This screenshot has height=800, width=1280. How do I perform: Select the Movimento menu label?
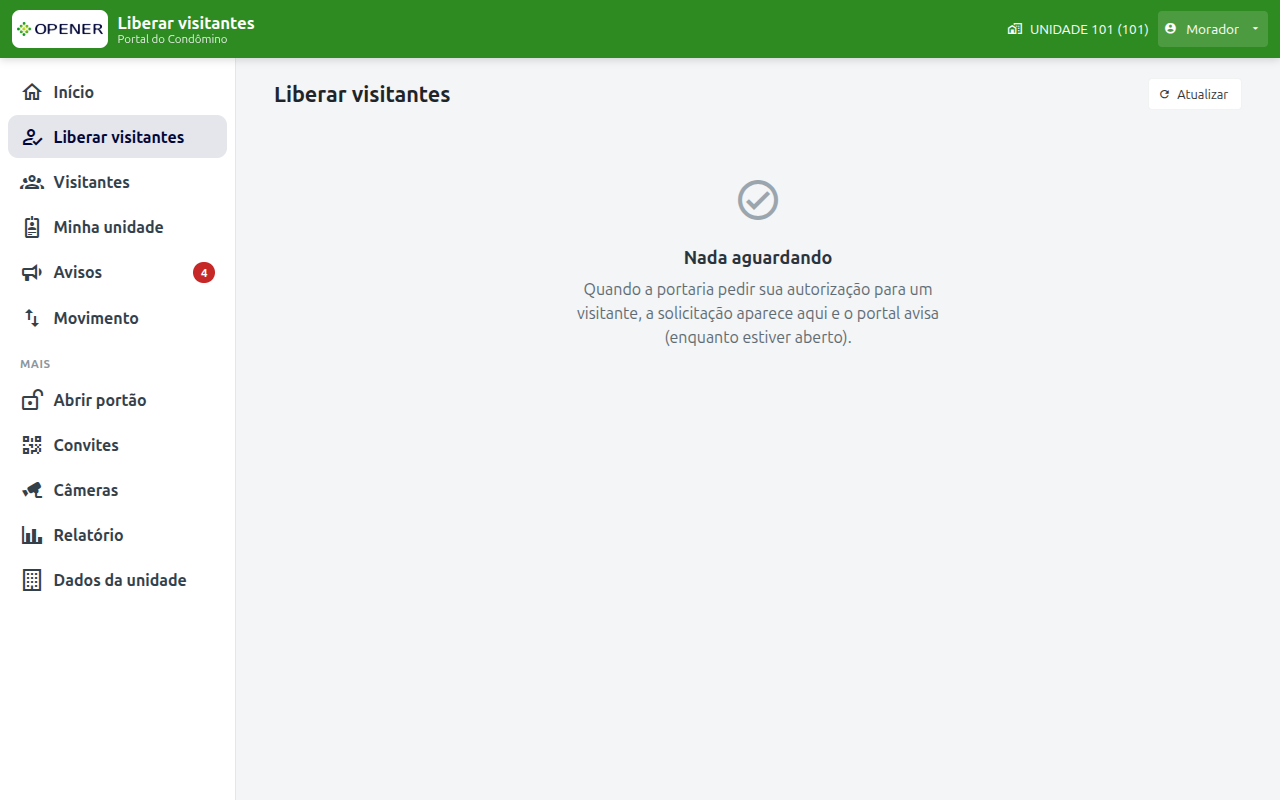pos(96,318)
